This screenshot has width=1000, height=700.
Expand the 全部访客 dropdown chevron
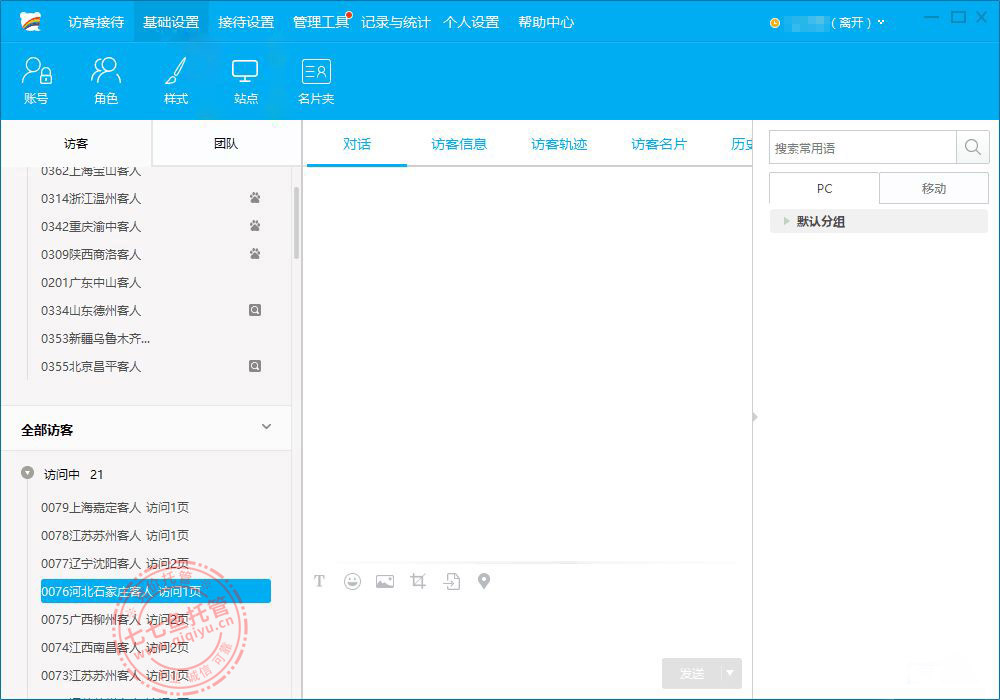tap(267, 427)
